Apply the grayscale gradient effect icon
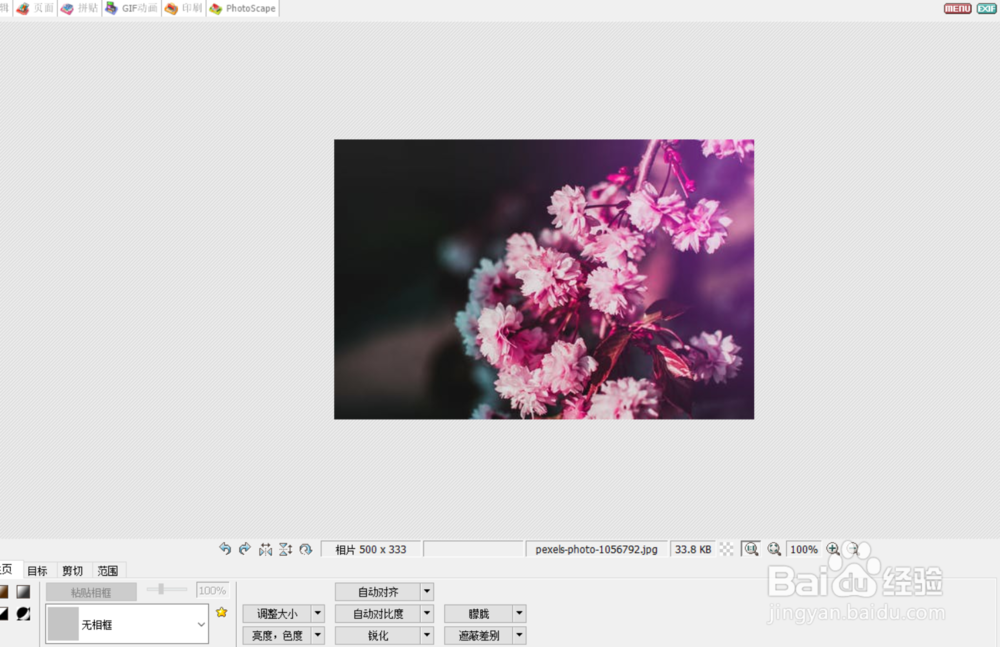 tap(24, 592)
